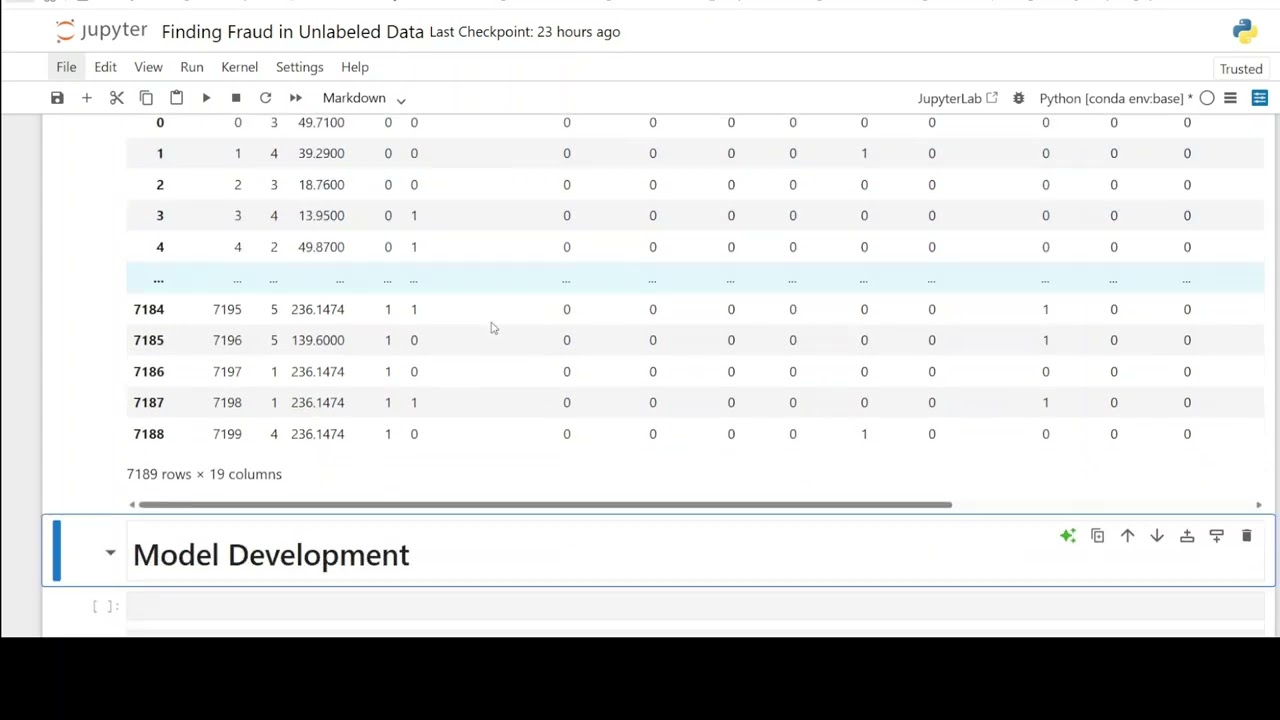Save the notebook with the floppy disk icon

coord(57,98)
